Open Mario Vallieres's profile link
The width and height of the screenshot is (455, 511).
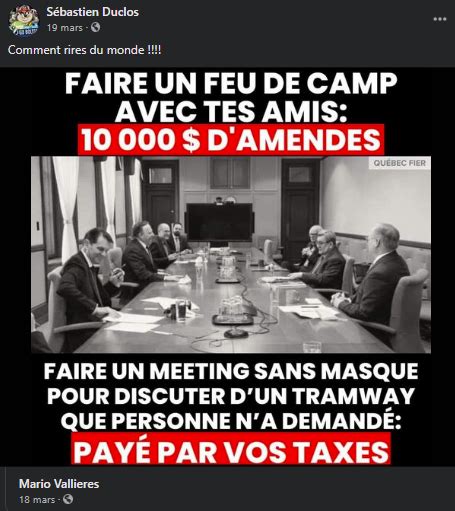(59, 484)
